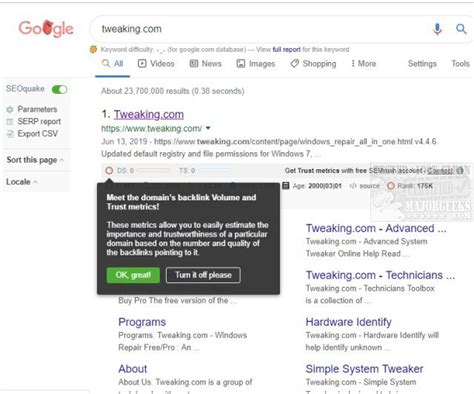This screenshot has width=474, height=394.
Task: Open the Programs sitelink
Action: [x=142, y=322]
